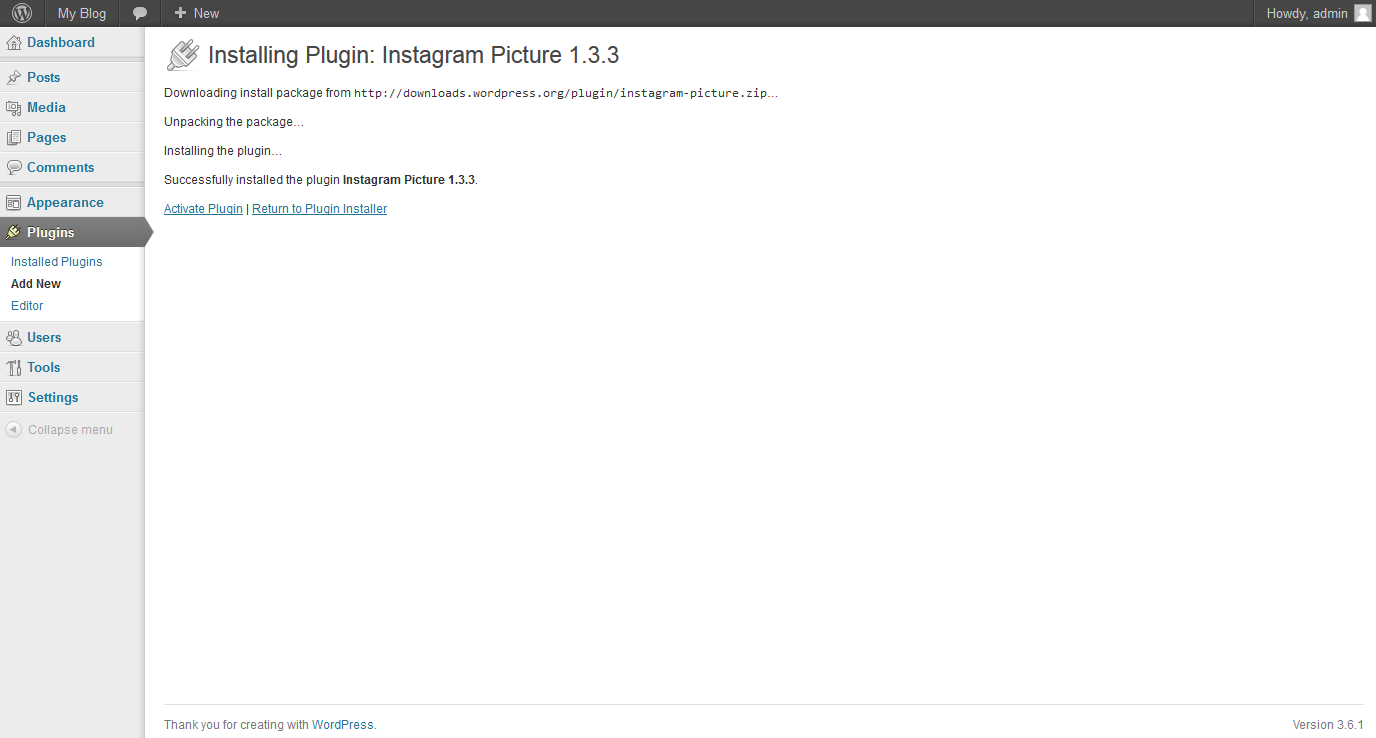Open the plugin Editor submenu item

[27, 306]
